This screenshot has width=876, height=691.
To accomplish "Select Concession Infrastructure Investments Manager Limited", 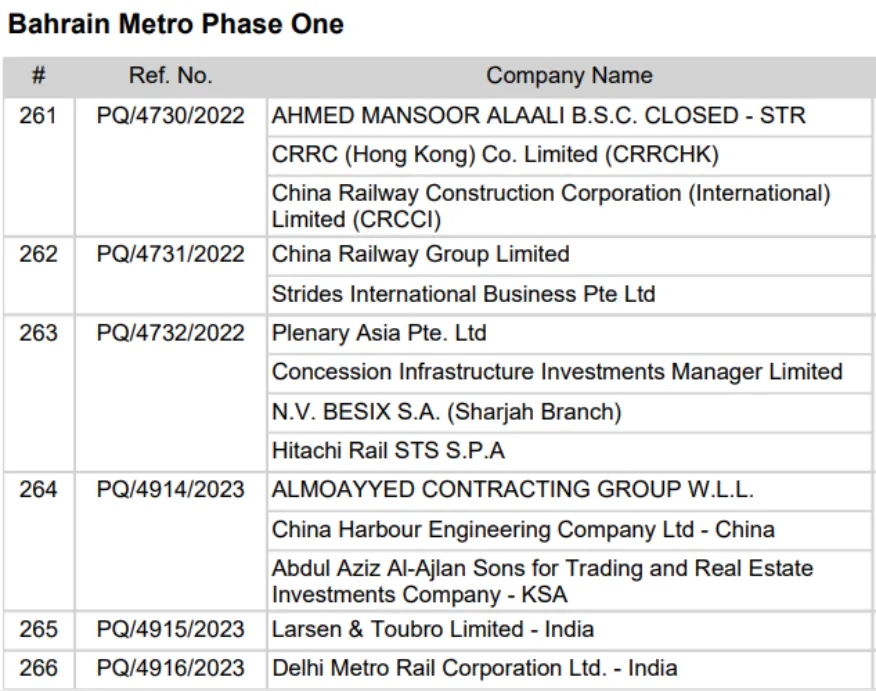I will pos(557,372).
